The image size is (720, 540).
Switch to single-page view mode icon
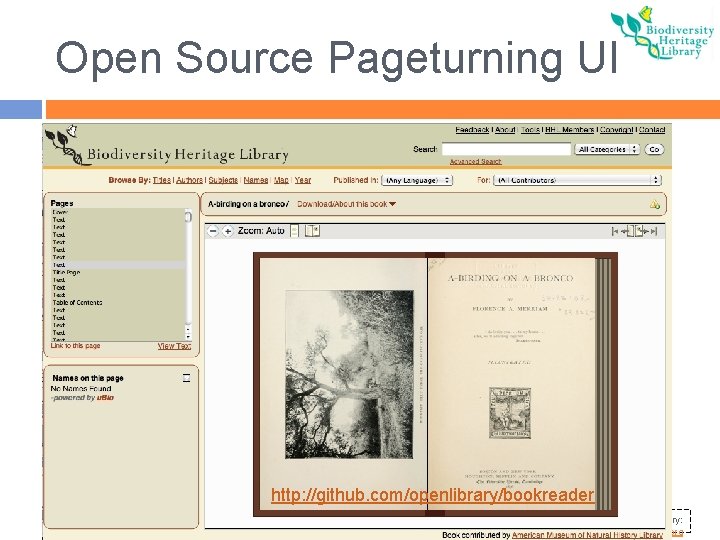point(295,231)
